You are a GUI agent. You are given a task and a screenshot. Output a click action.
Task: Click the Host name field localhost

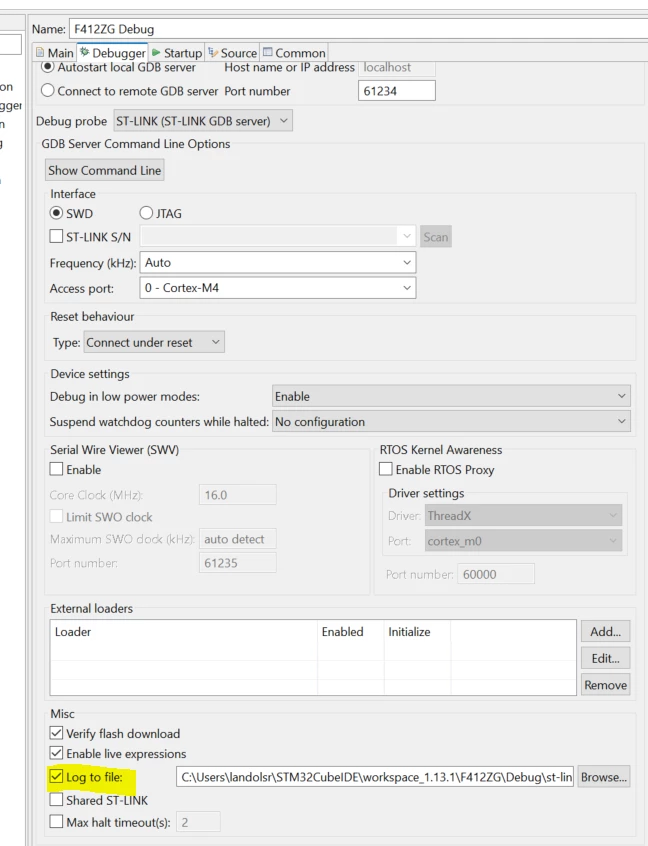point(397,67)
